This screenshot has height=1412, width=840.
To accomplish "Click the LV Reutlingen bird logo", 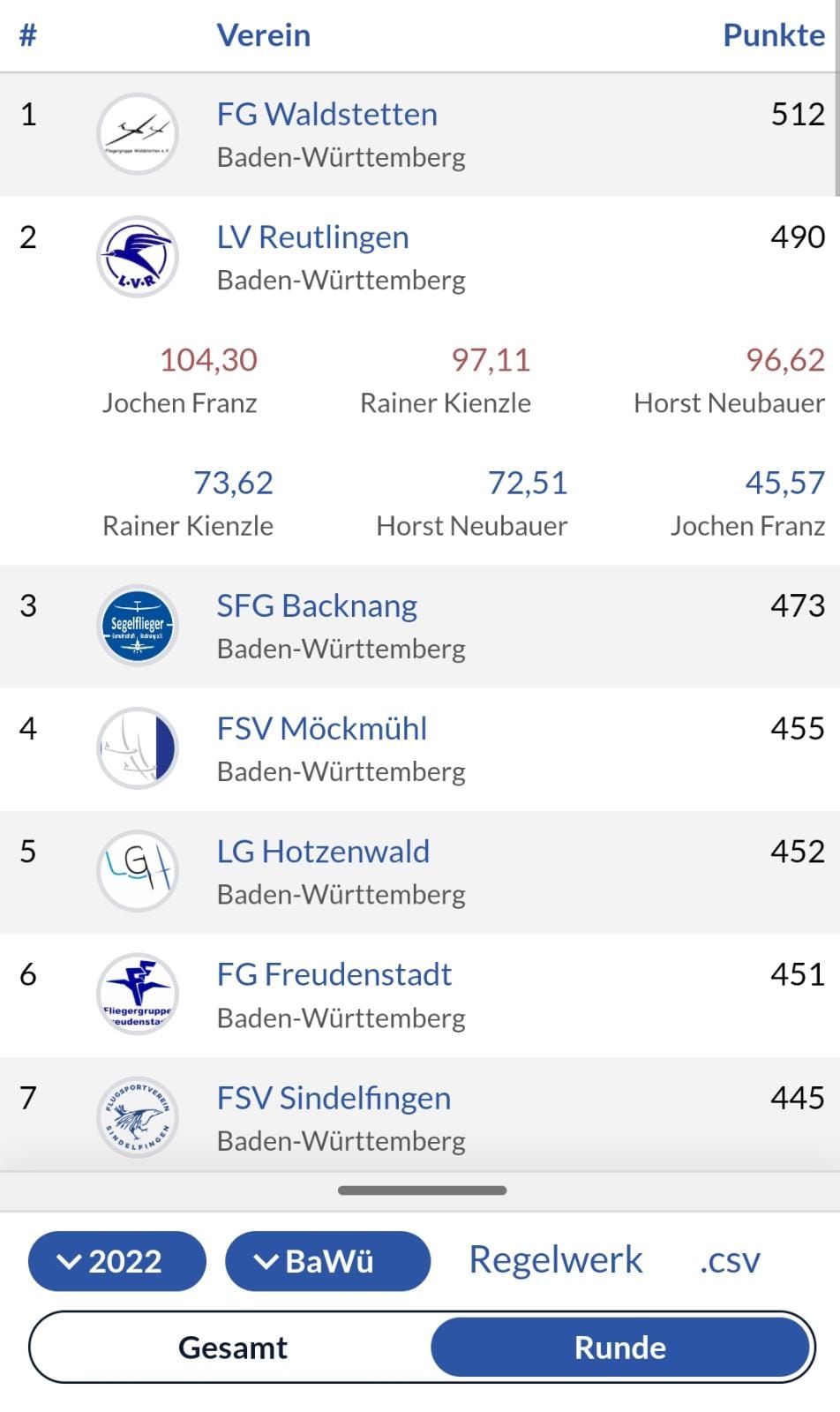I will tap(138, 257).
